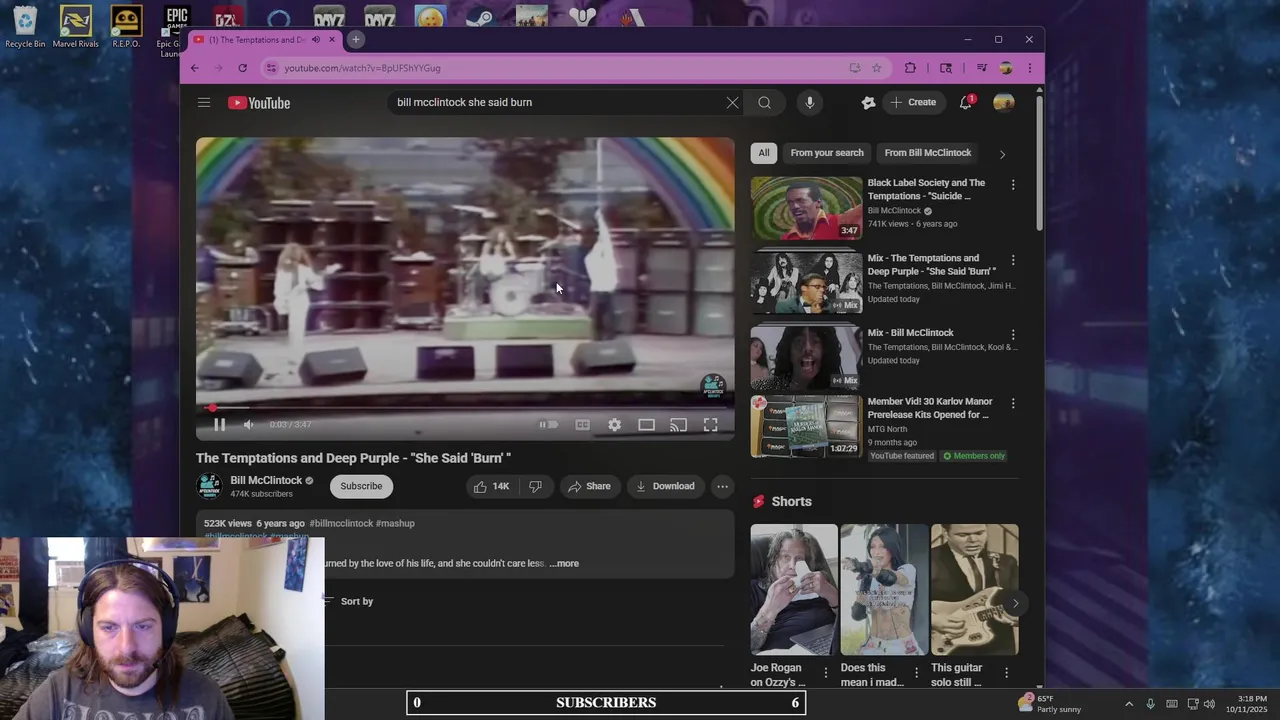Open options for Joe Rogan short
Screen dimensions: 1280x720
pyautogui.click(x=826, y=673)
